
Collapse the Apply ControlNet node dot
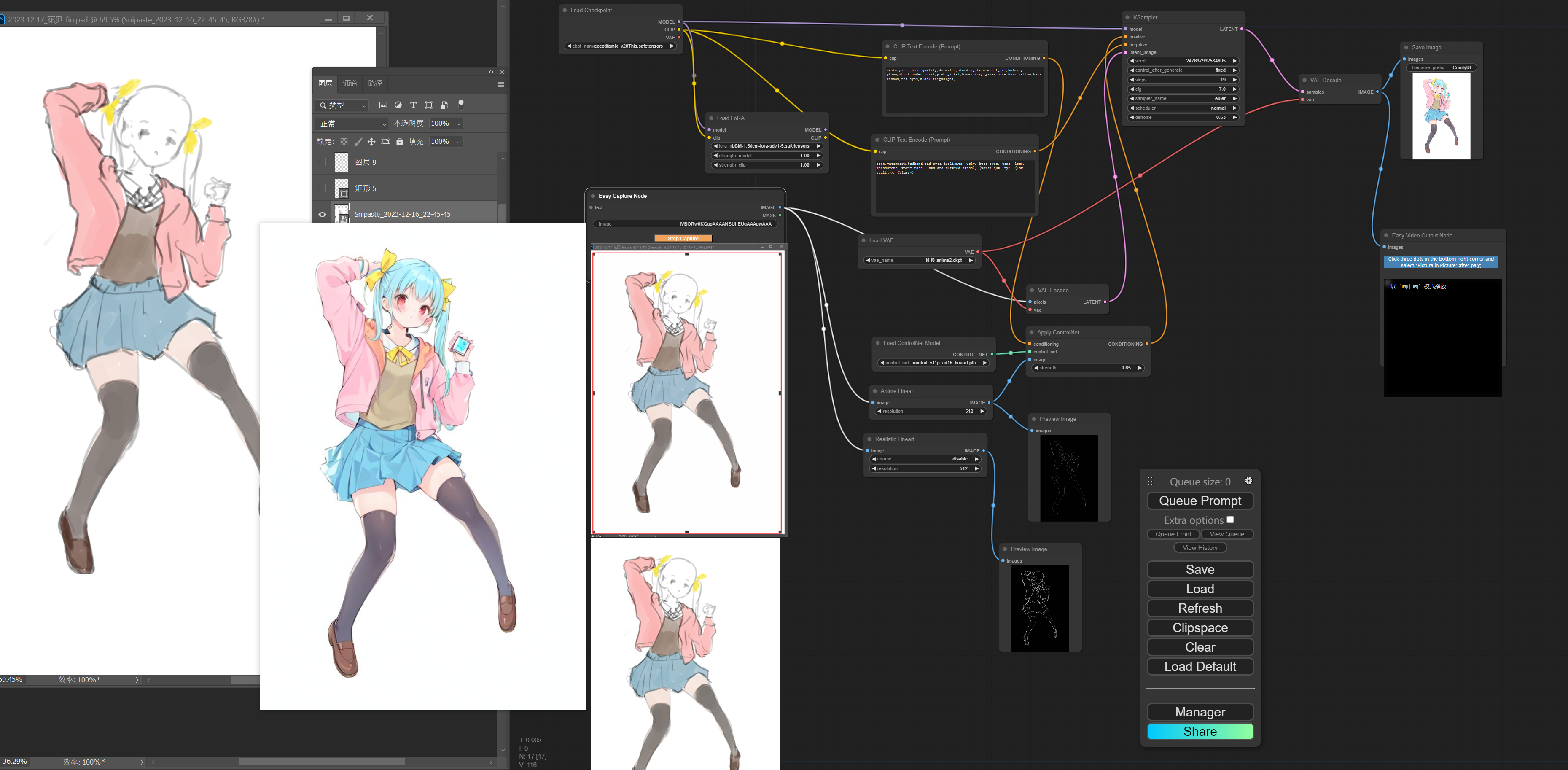coord(1032,332)
